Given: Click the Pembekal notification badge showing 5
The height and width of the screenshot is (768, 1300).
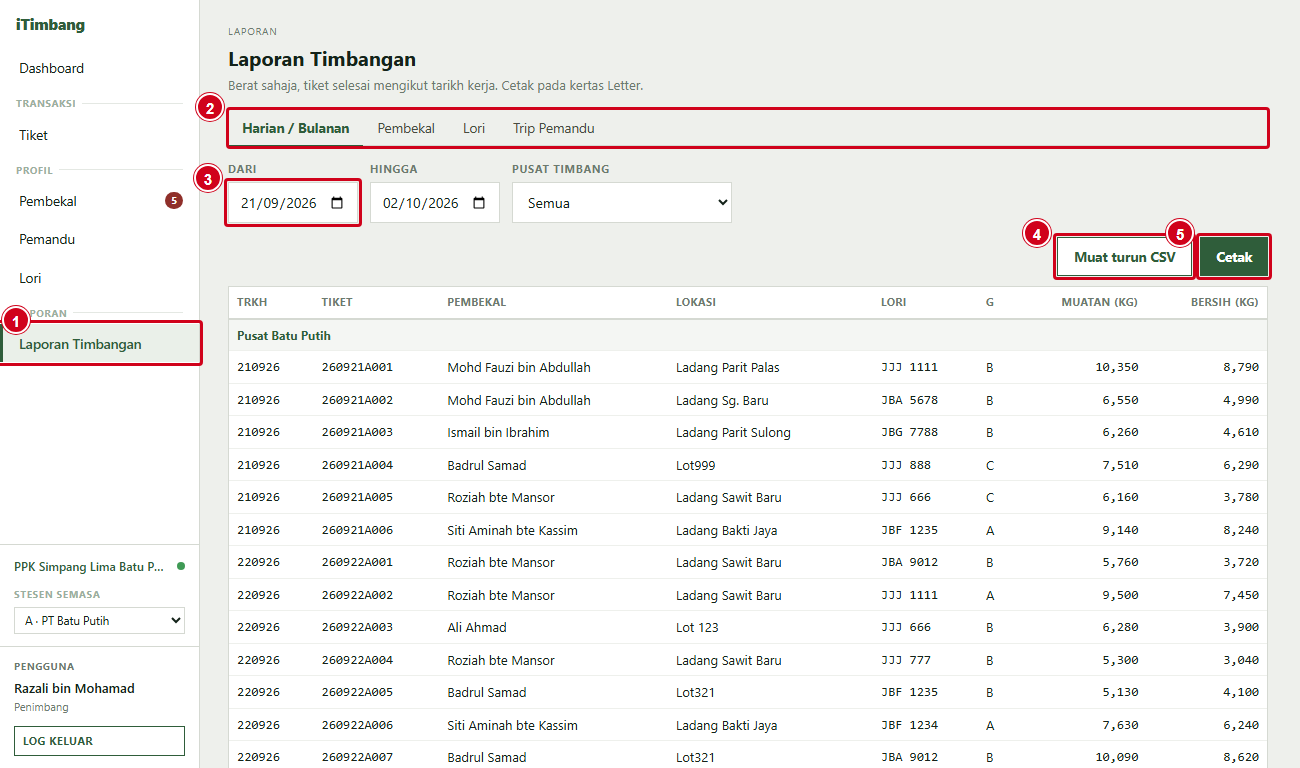Looking at the screenshot, I should (174, 201).
